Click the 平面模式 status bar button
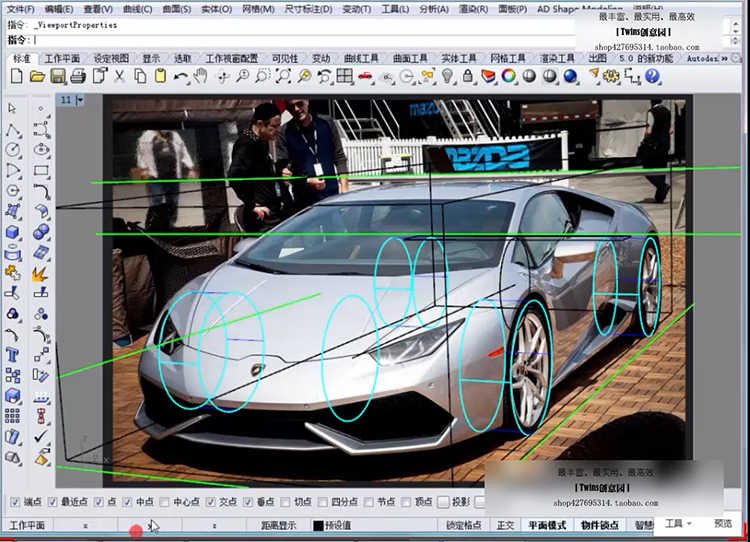 [x=546, y=525]
